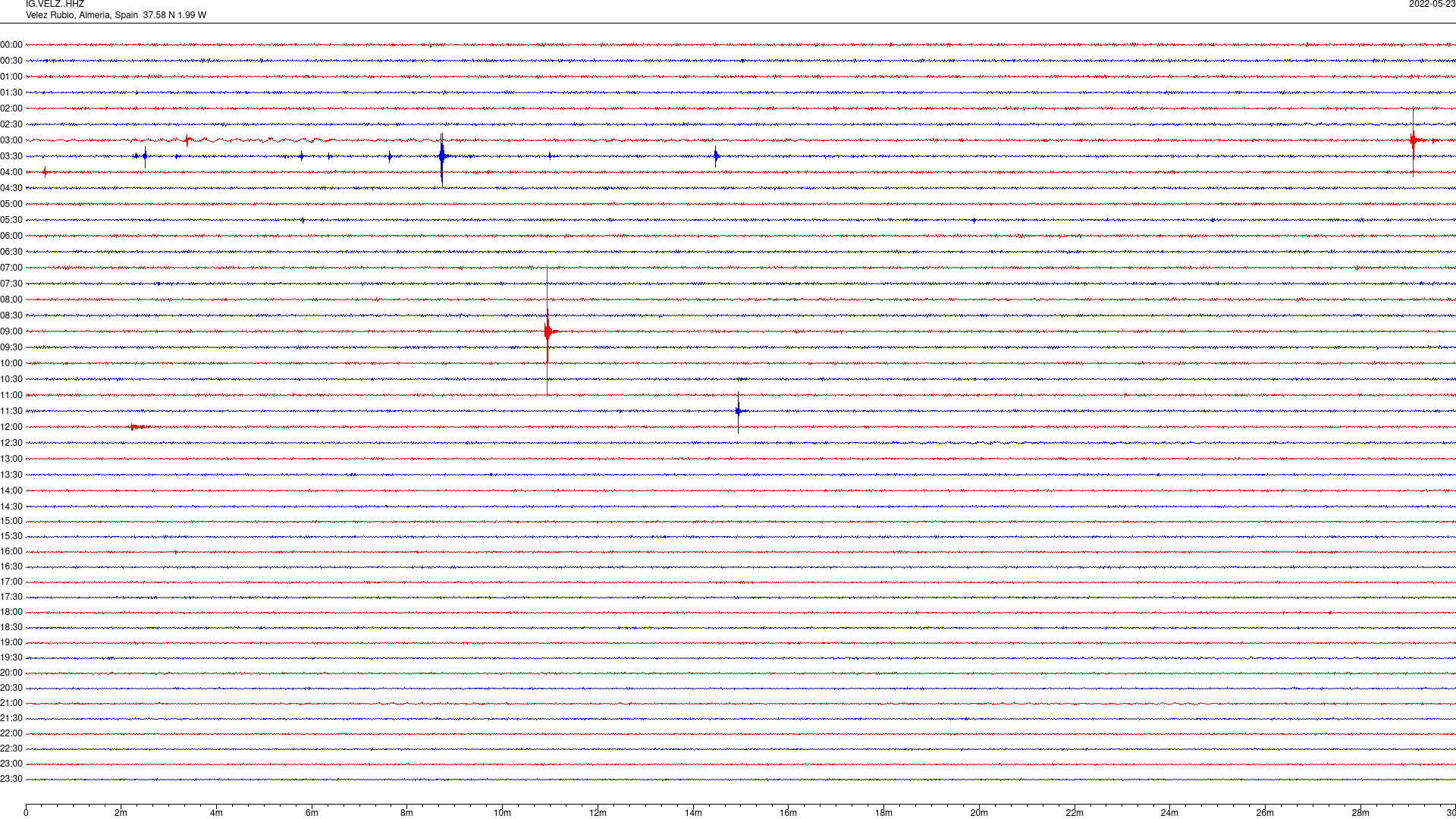Image resolution: width=1456 pixels, height=819 pixels.
Task: Select the 22:00 time label
Action: [11, 733]
